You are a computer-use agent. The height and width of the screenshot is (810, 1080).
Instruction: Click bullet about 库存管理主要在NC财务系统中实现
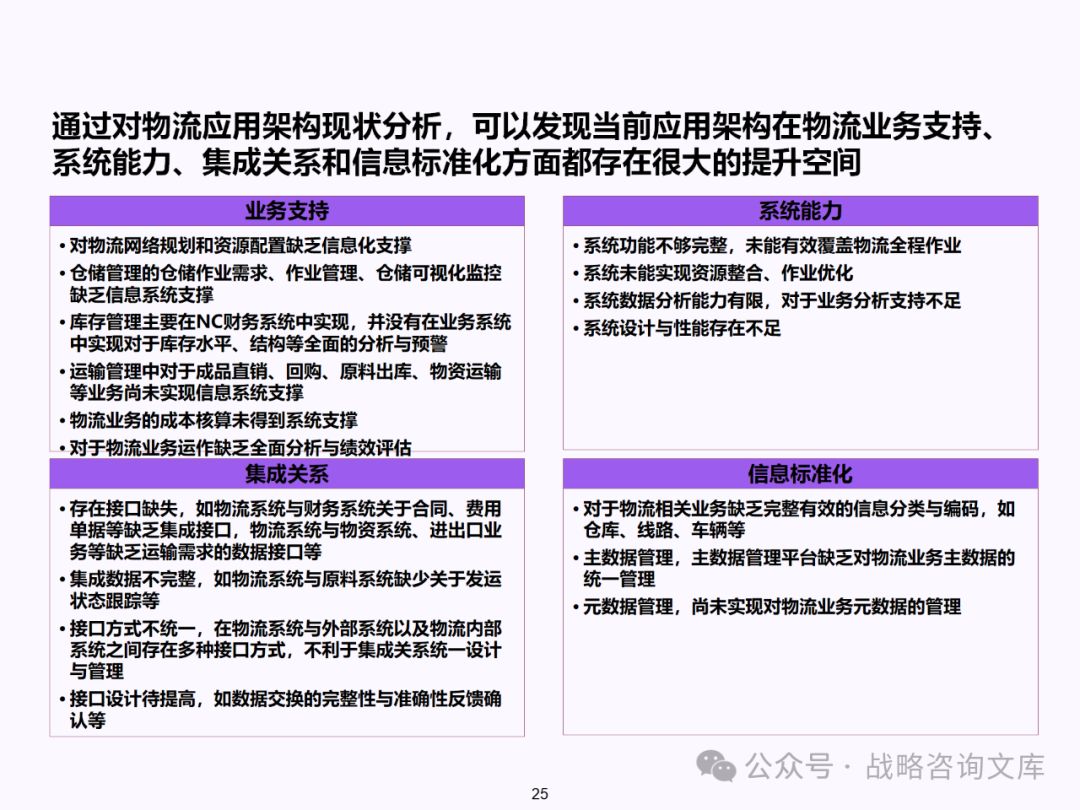coord(285,333)
